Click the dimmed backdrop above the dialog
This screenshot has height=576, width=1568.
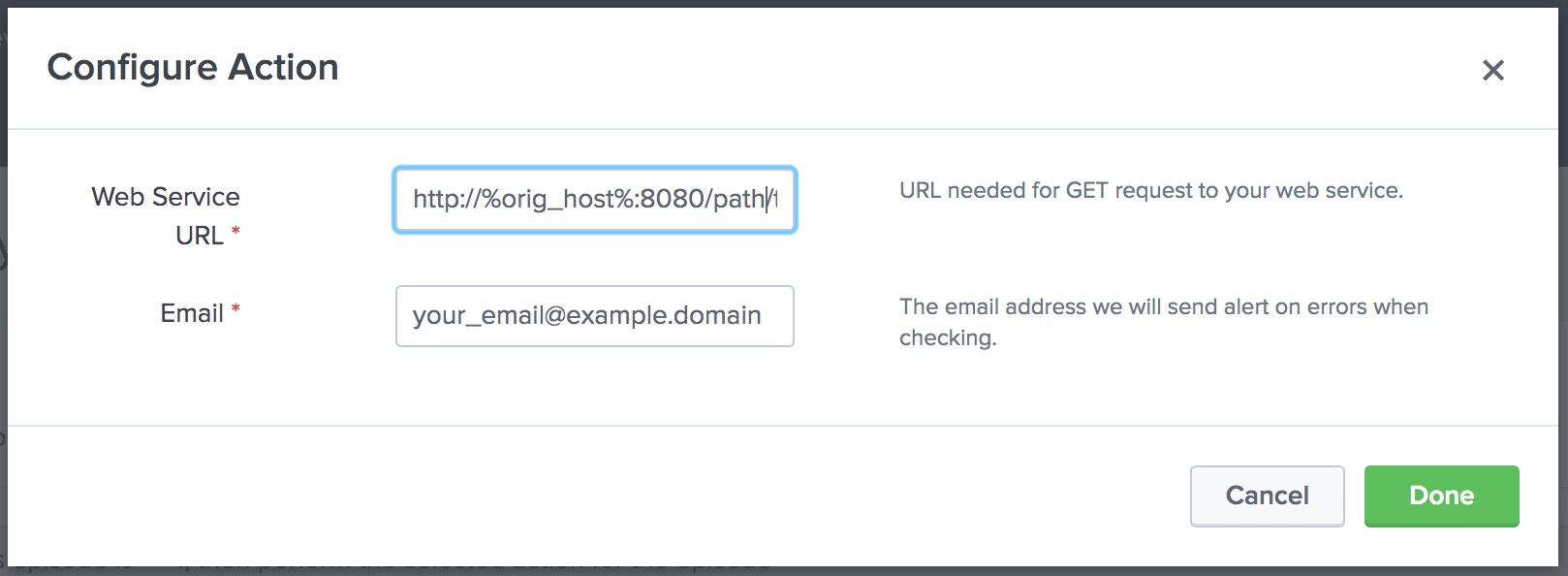(x=775, y=3)
